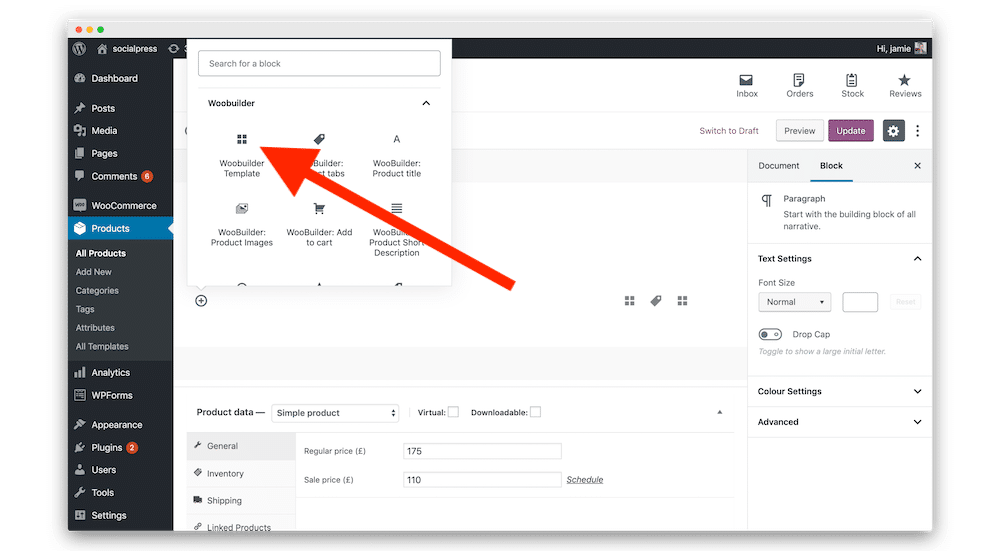Open the WordPress logo menu
Viewport: 1000px width, 551px height.
79,48
